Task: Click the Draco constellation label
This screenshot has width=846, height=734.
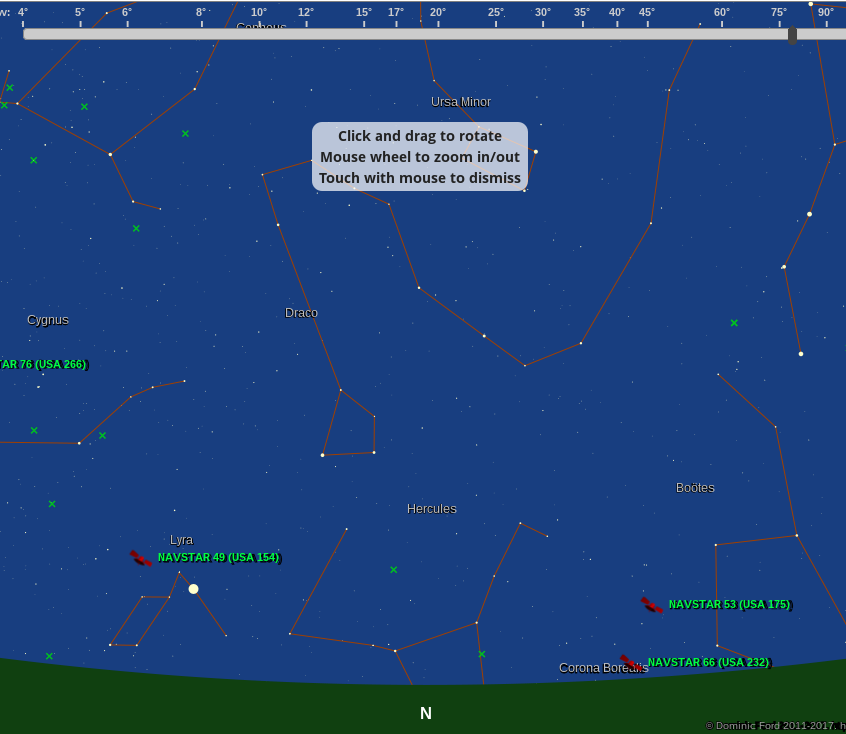Action: (301, 313)
